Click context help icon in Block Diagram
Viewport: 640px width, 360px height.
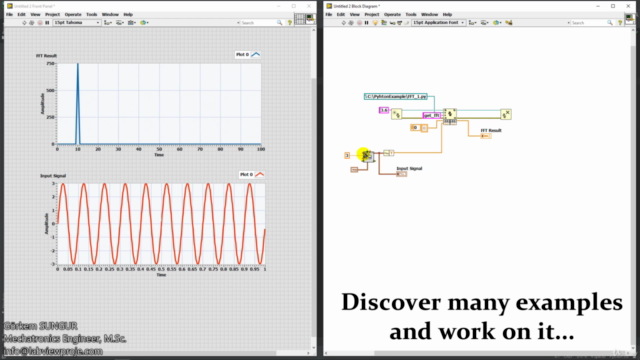click(620, 23)
